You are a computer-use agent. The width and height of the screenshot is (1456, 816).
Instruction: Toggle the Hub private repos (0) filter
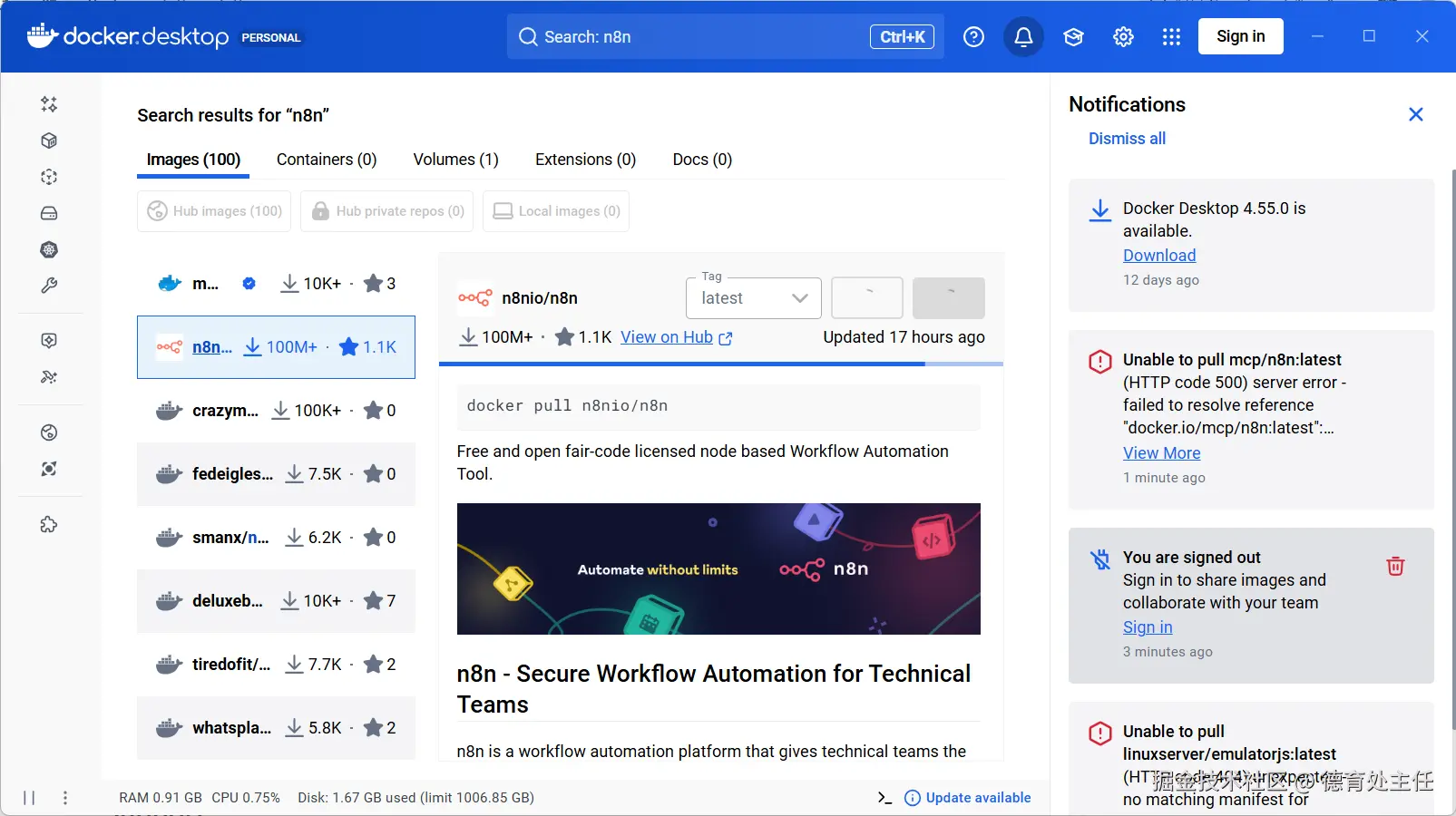[387, 211]
